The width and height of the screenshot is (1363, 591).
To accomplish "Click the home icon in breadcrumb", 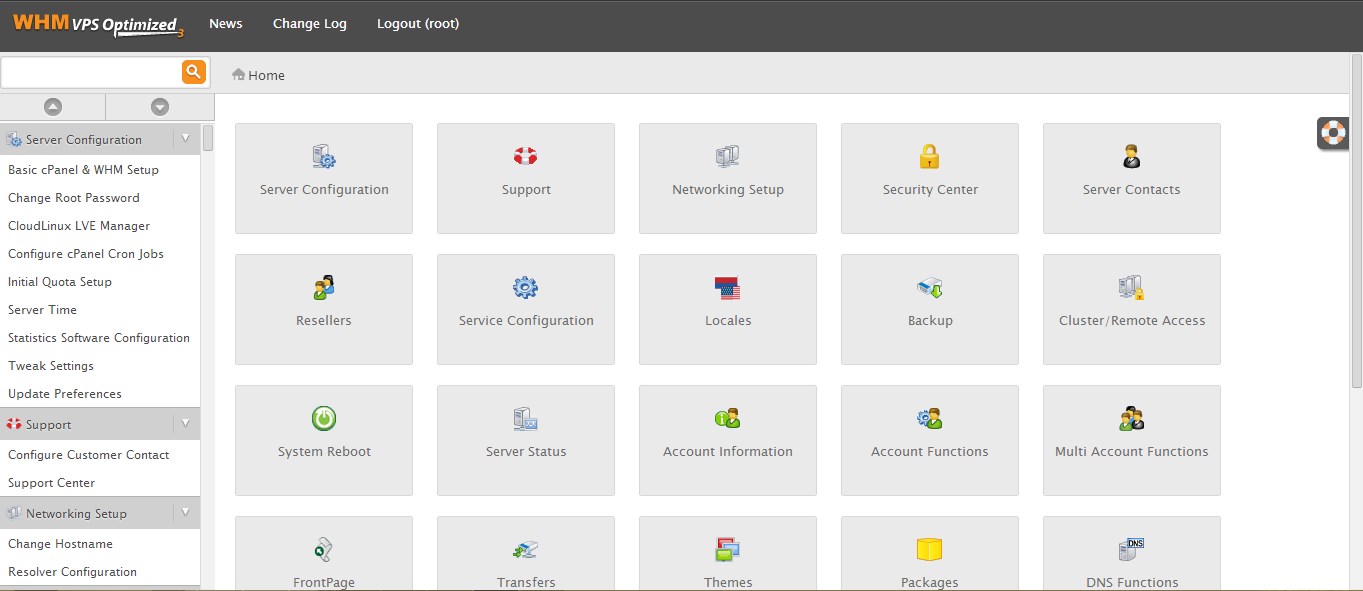I will 239,75.
